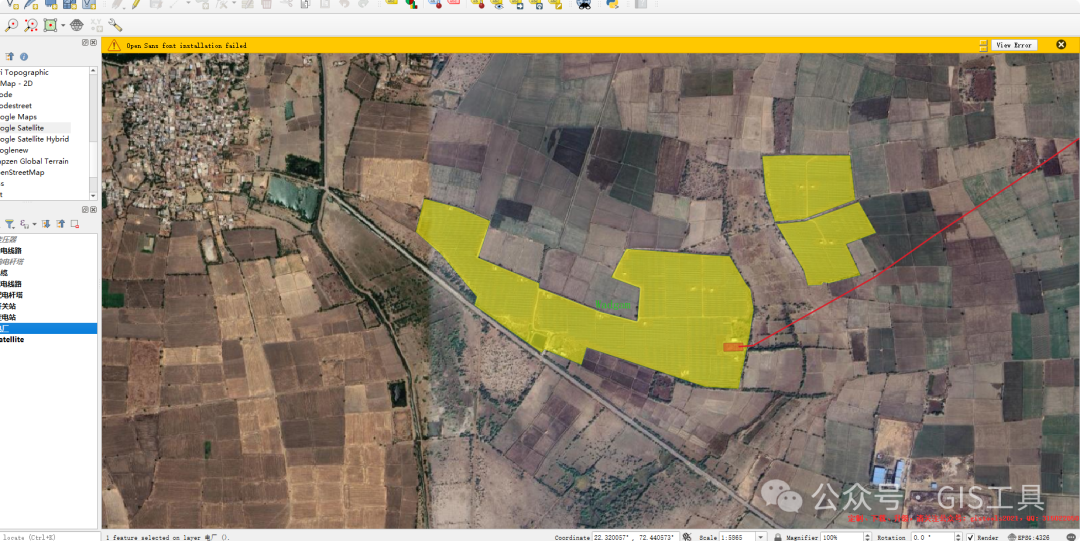Toggle extents display icon beside coordinate field

coord(688,536)
